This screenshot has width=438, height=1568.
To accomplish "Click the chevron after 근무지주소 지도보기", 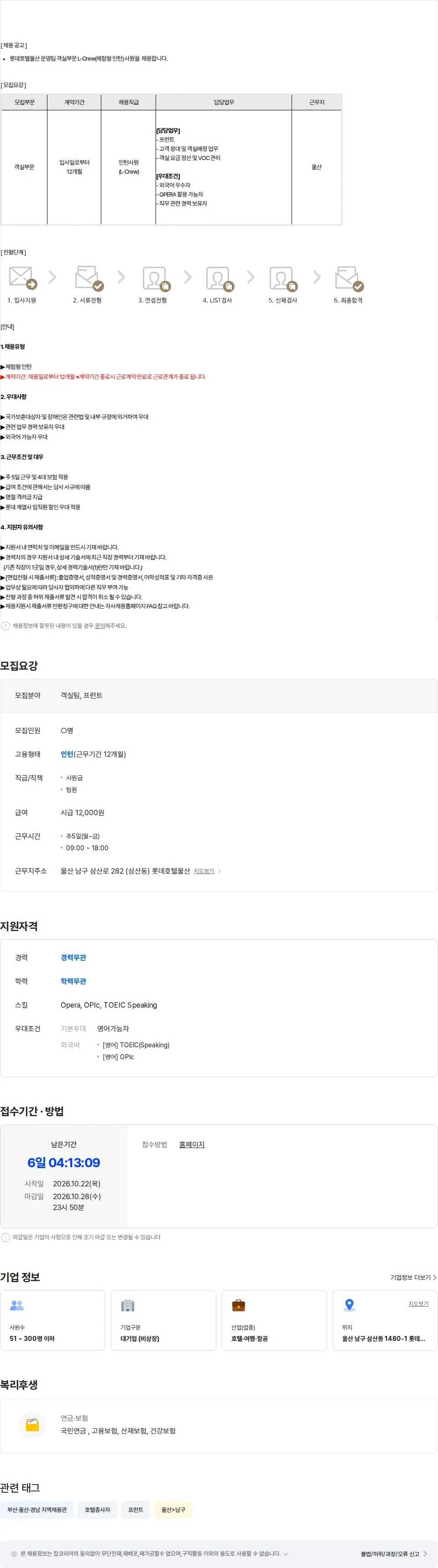I will click(219, 871).
